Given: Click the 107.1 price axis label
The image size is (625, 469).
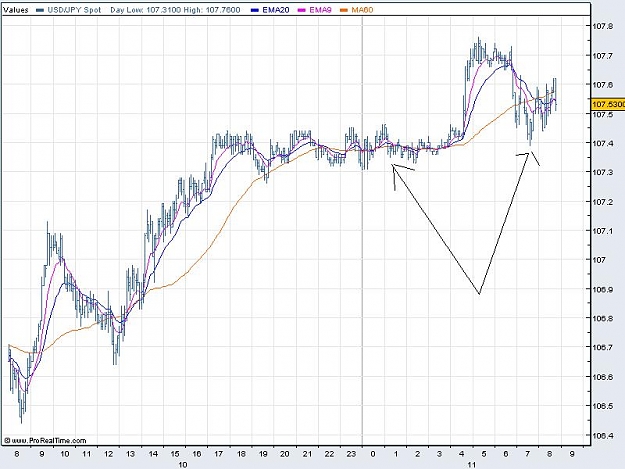Looking at the screenshot, I should [x=603, y=231].
